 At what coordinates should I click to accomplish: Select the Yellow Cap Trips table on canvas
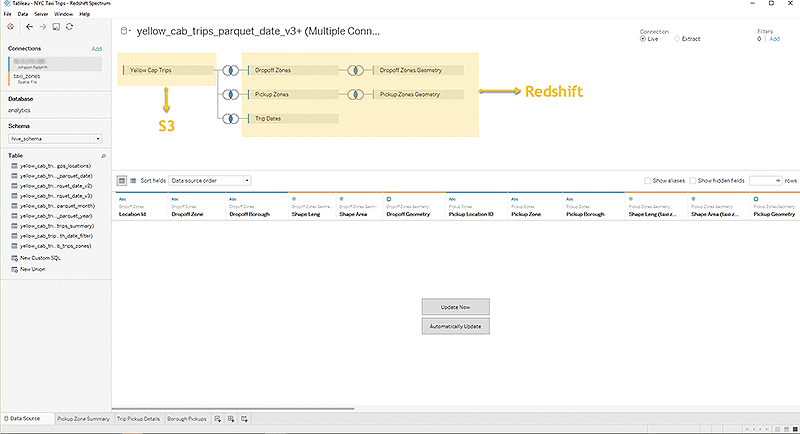pyautogui.click(x=168, y=70)
